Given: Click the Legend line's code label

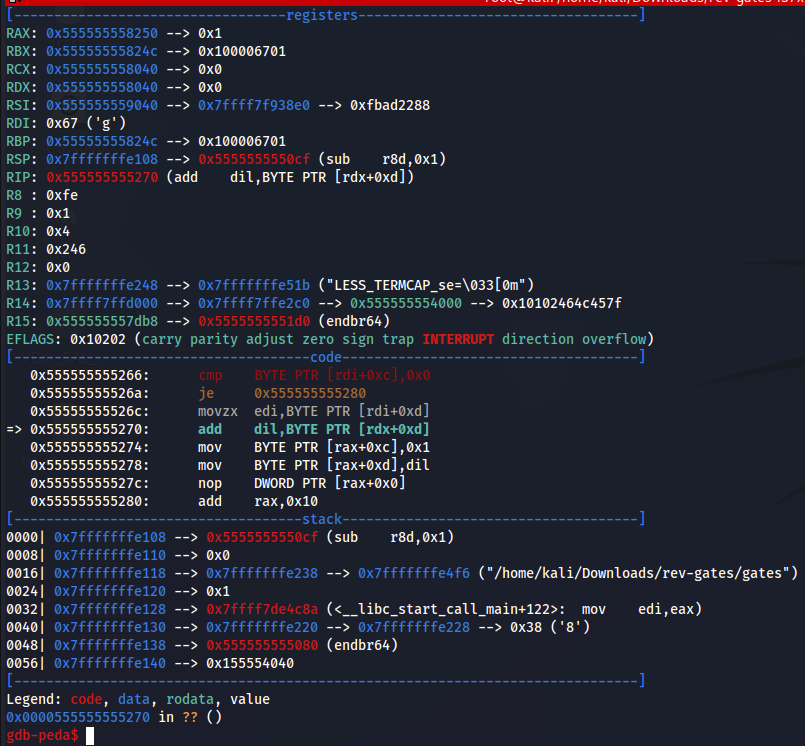Looking at the screenshot, I should [86, 699].
